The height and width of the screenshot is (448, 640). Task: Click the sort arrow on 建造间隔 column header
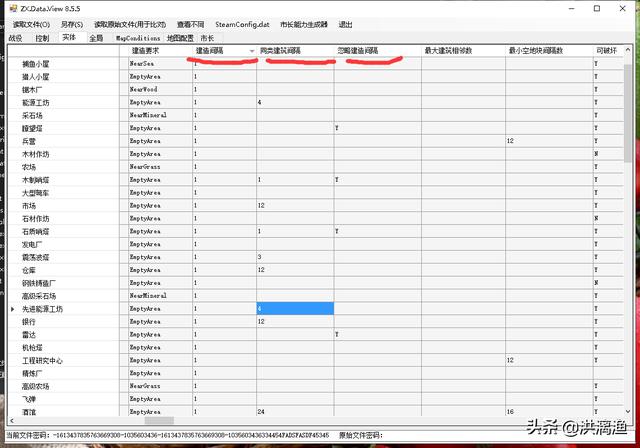click(x=250, y=50)
